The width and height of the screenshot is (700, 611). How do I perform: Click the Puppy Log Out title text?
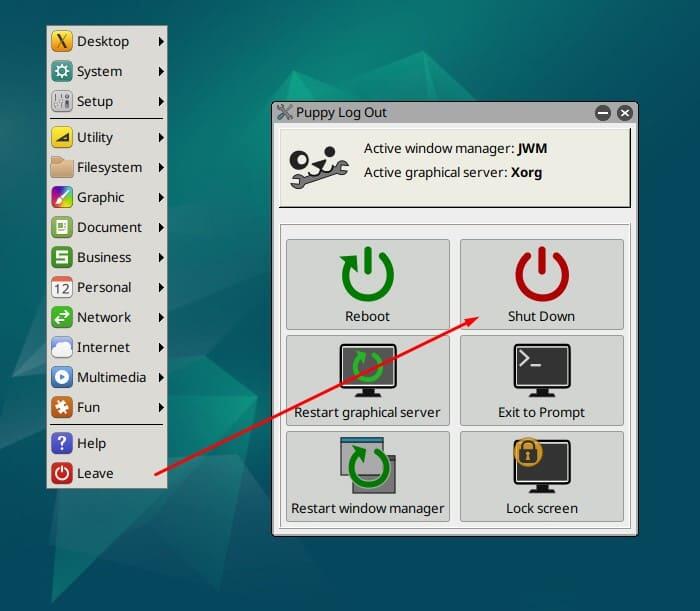pos(342,112)
